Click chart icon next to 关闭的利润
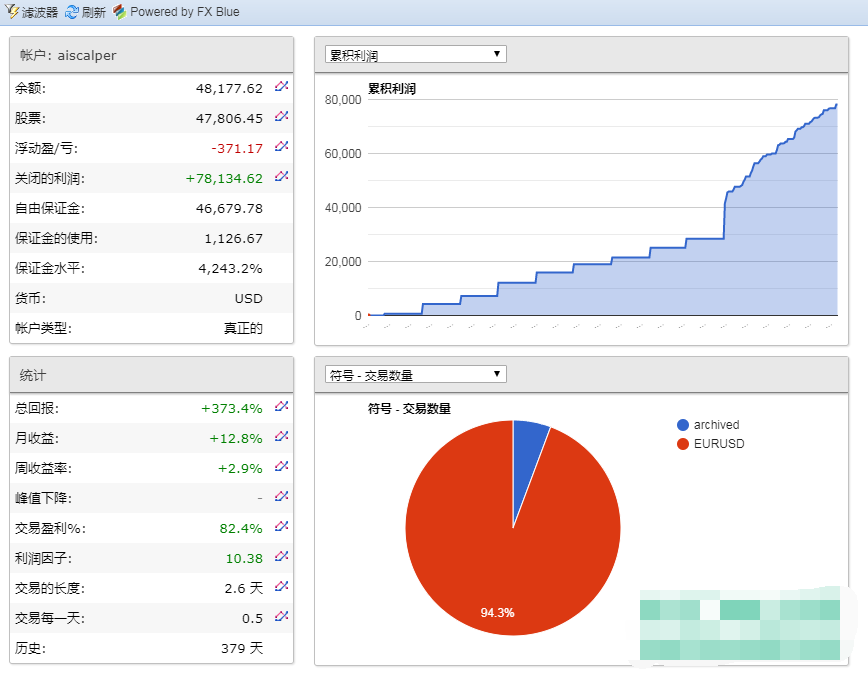 pyautogui.click(x=282, y=177)
